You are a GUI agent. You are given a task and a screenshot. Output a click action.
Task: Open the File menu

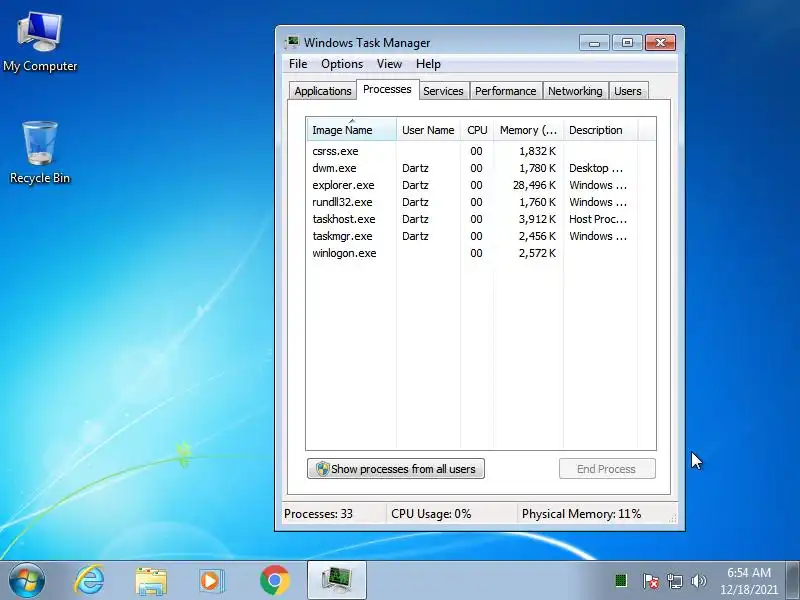[x=298, y=64]
